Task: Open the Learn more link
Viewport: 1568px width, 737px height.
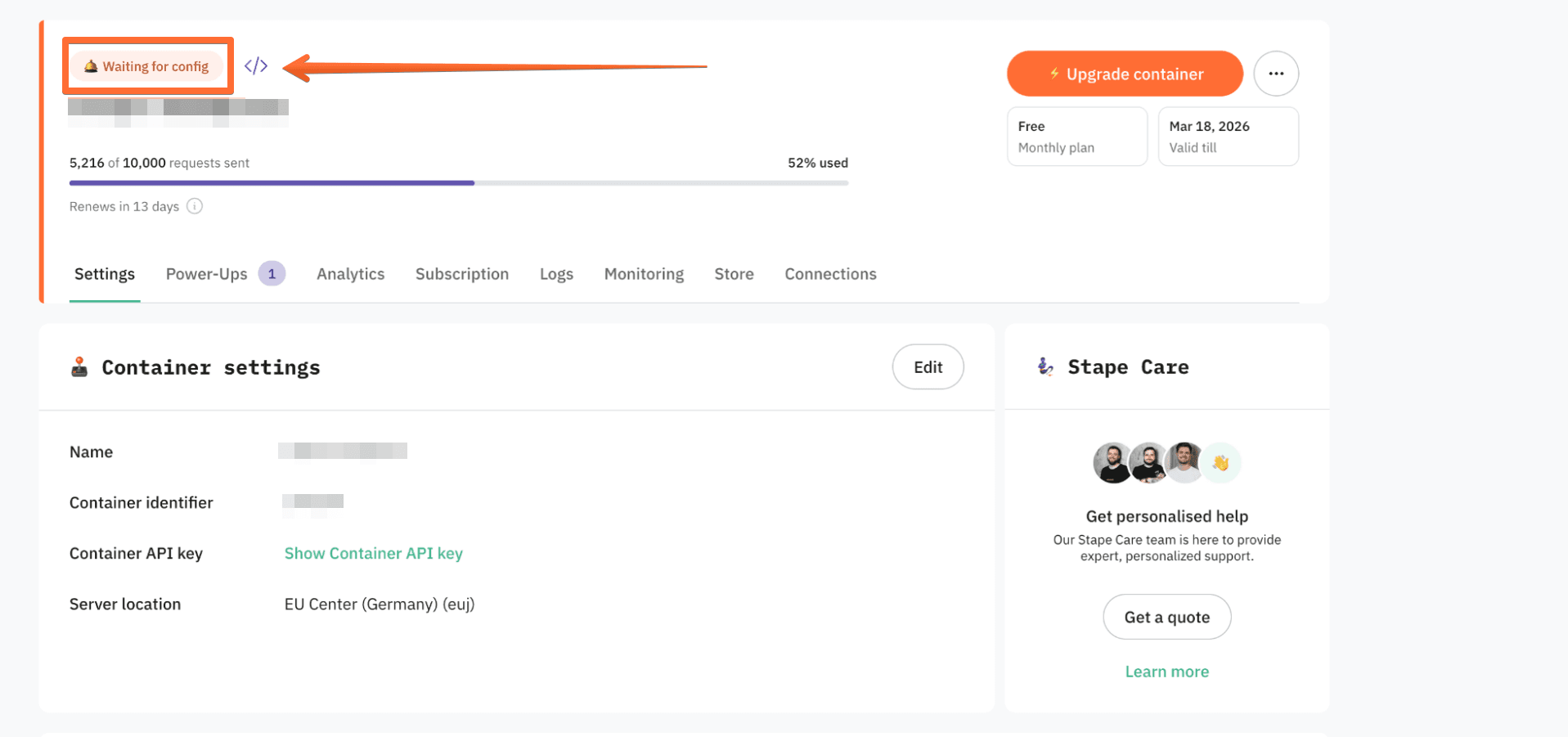Action: pos(1166,672)
